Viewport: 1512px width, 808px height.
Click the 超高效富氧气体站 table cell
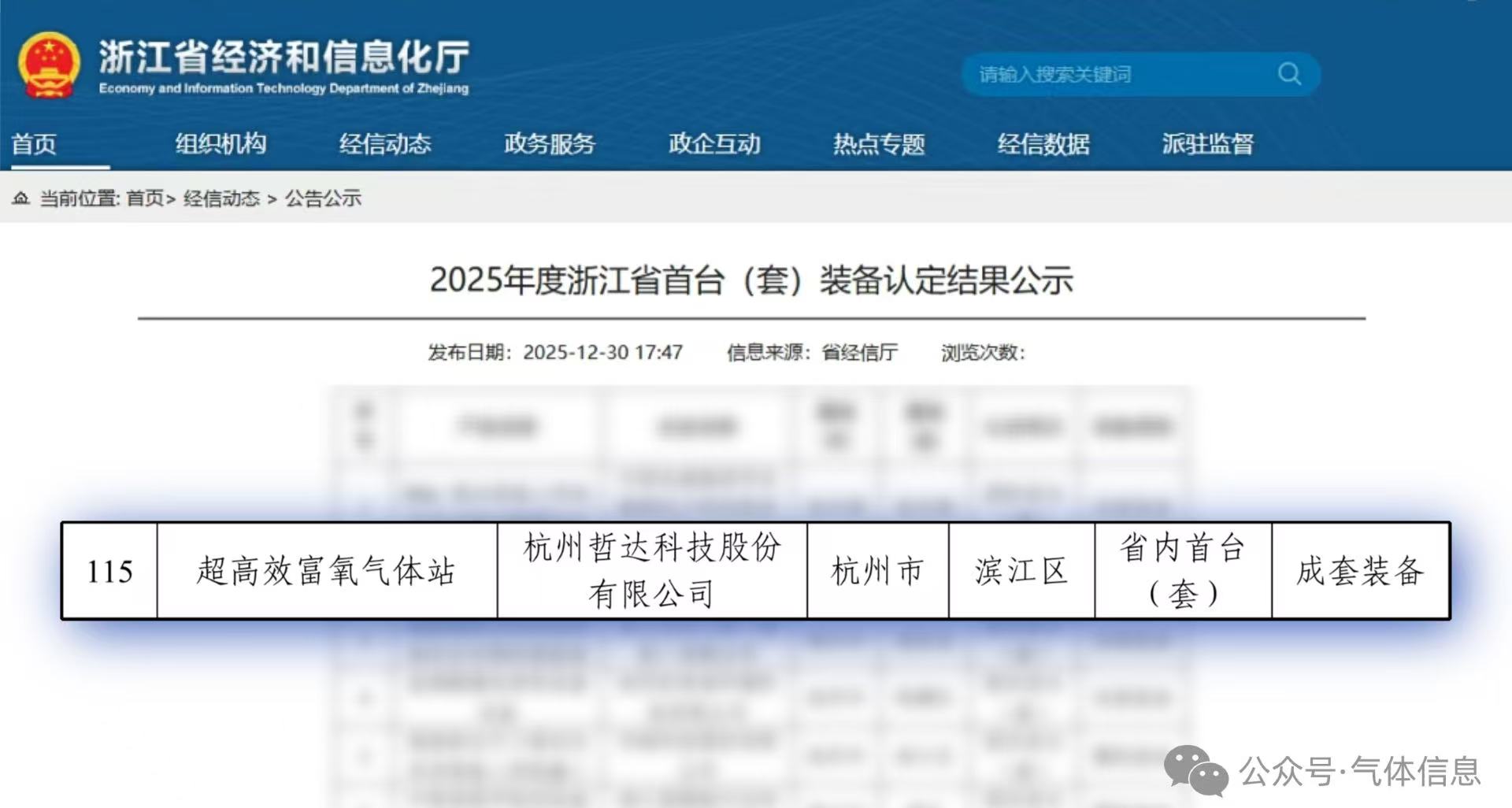pos(327,571)
